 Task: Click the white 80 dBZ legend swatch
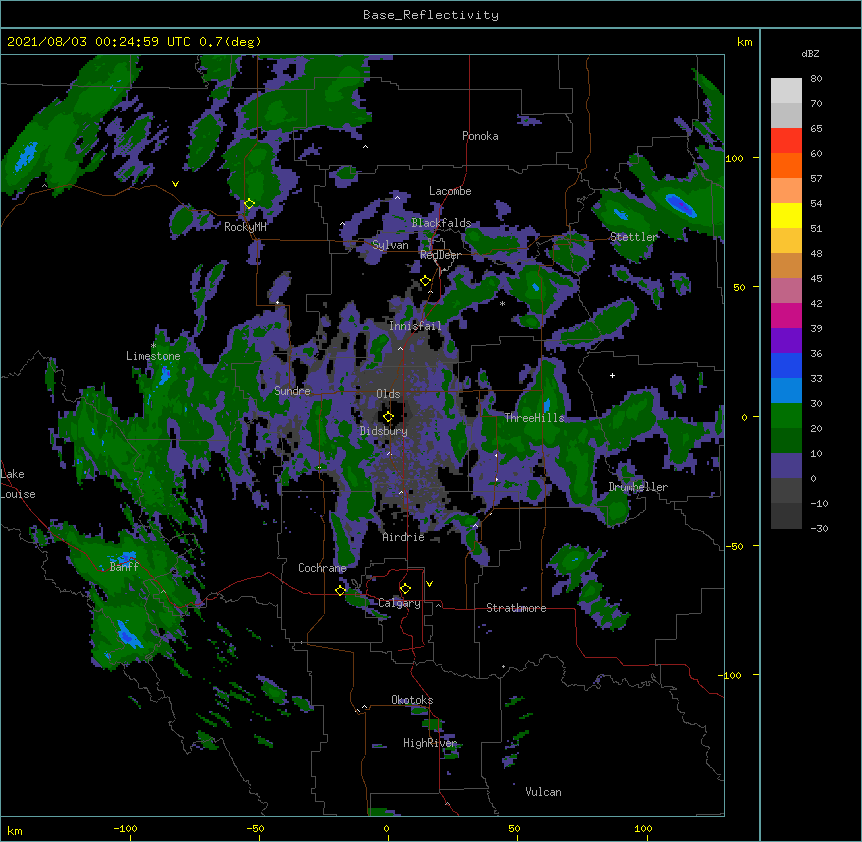[786, 91]
